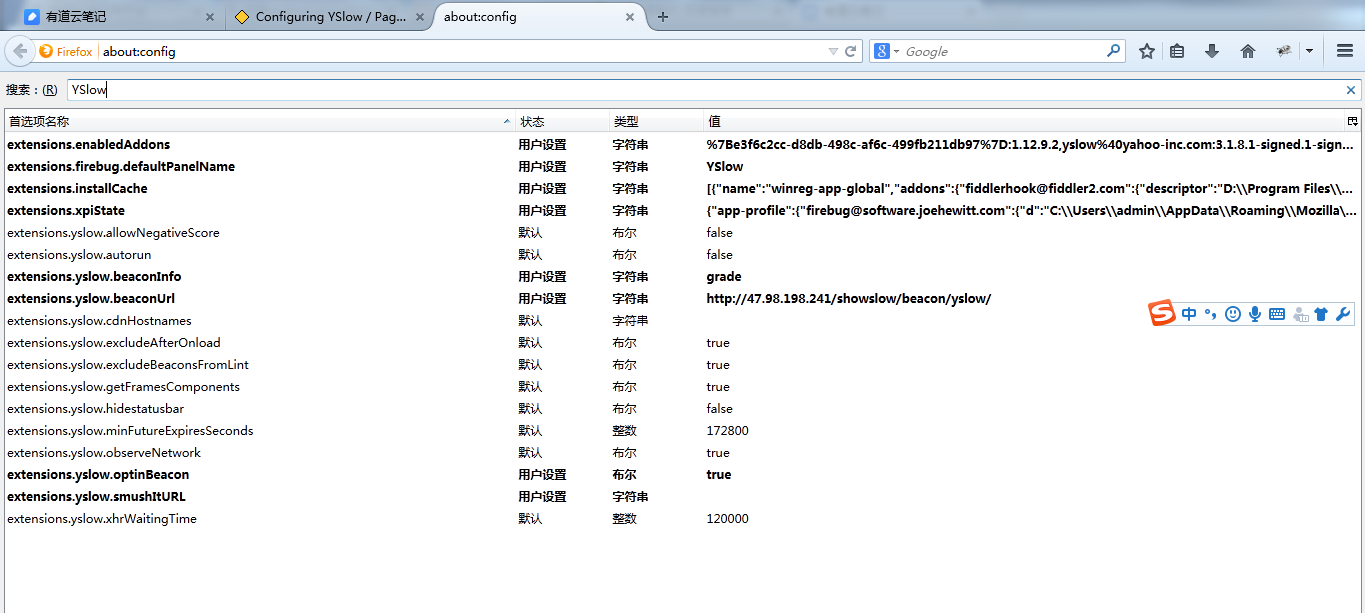Image resolution: width=1365 pixels, height=613 pixels.
Task: Click the Sogou S logo icon
Action: (x=1162, y=313)
